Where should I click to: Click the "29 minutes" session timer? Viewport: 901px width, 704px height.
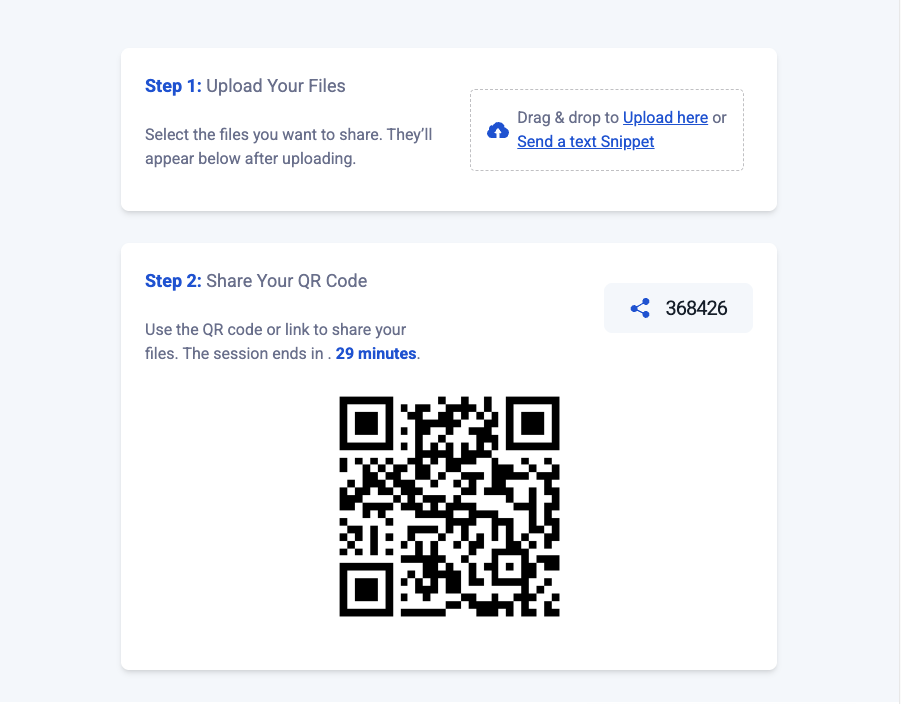point(376,354)
